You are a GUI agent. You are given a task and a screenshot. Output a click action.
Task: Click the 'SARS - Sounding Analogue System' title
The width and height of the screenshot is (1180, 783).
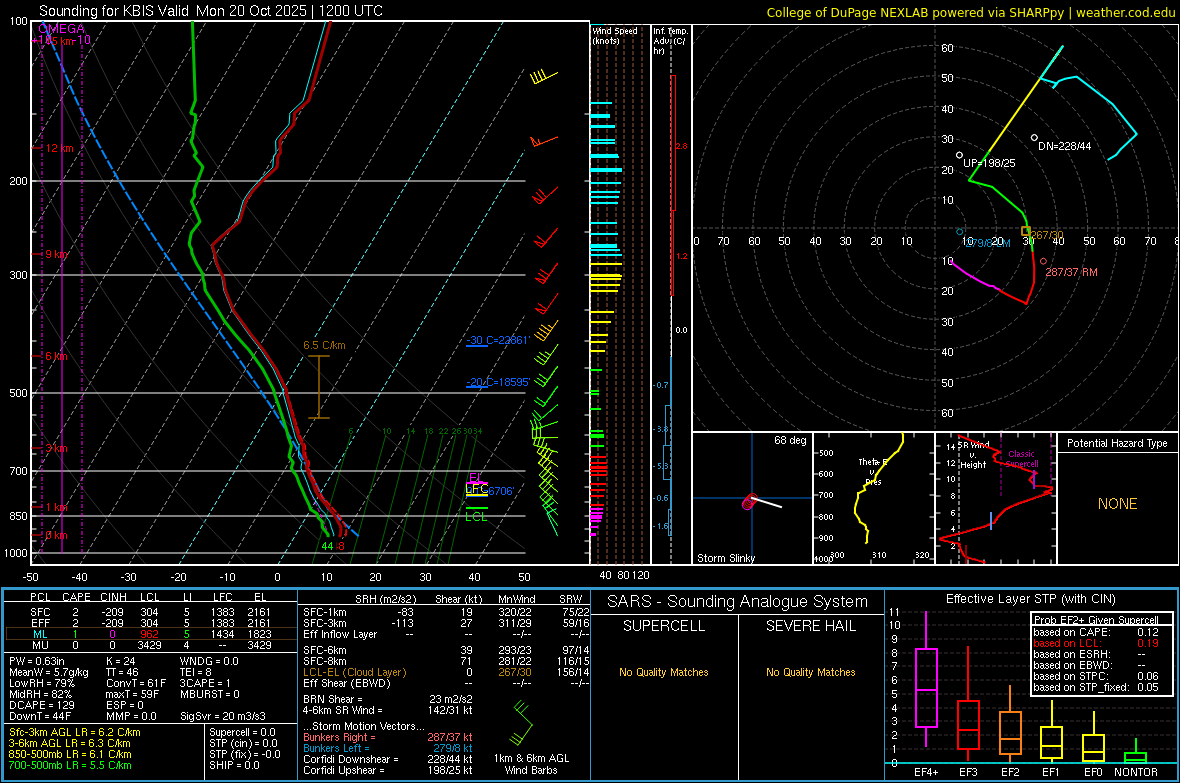pos(737,601)
